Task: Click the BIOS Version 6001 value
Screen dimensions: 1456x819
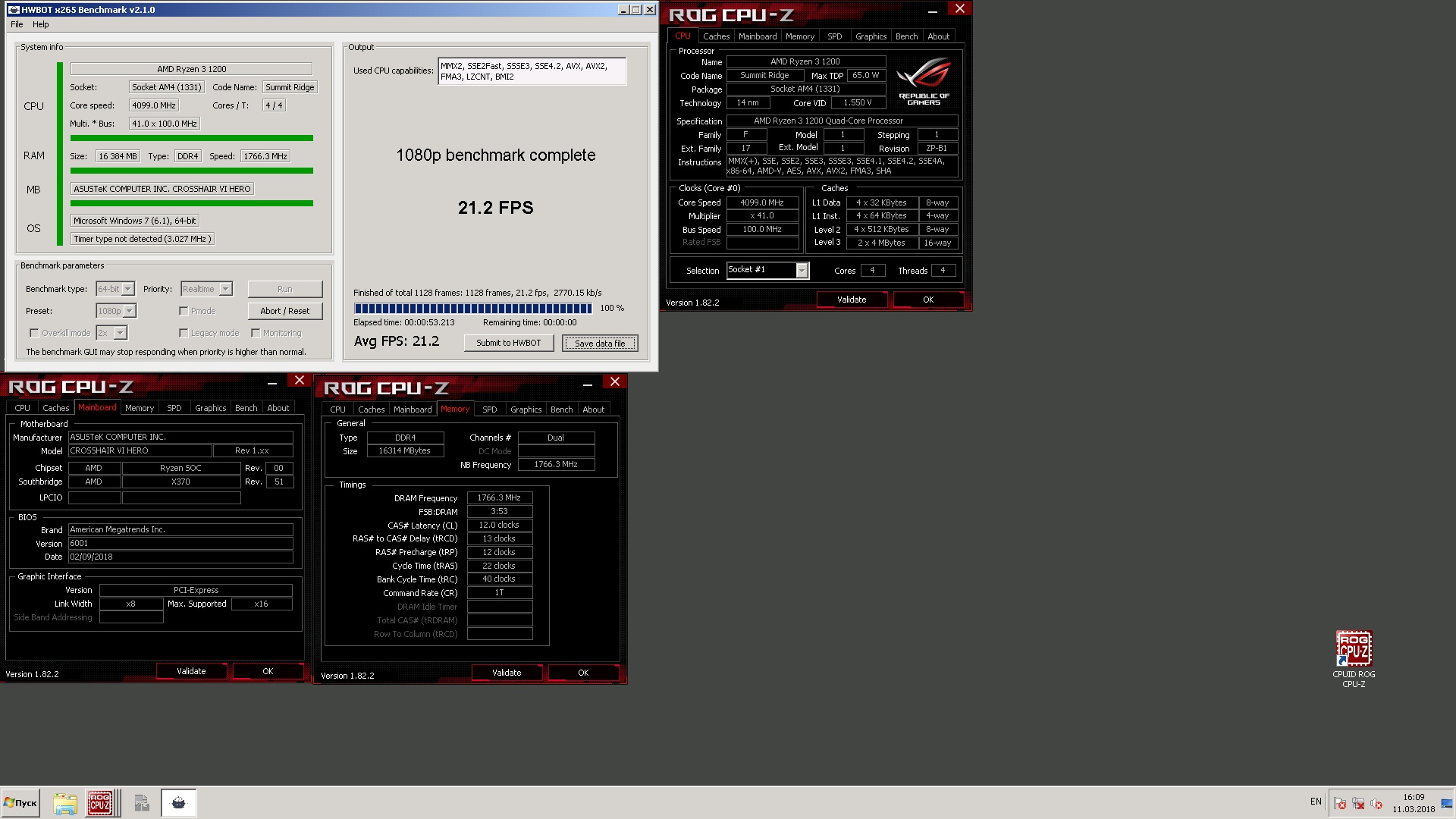Action: point(180,543)
